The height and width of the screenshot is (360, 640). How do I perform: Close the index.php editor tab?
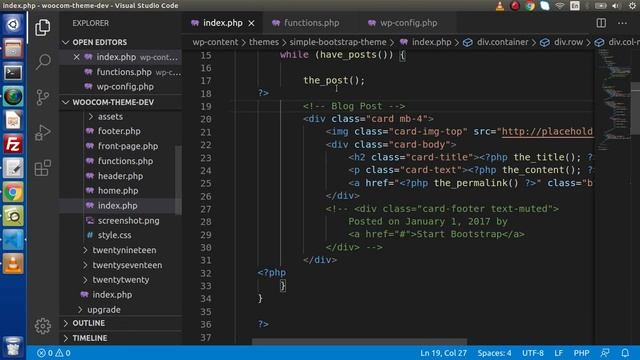(x=251, y=23)
